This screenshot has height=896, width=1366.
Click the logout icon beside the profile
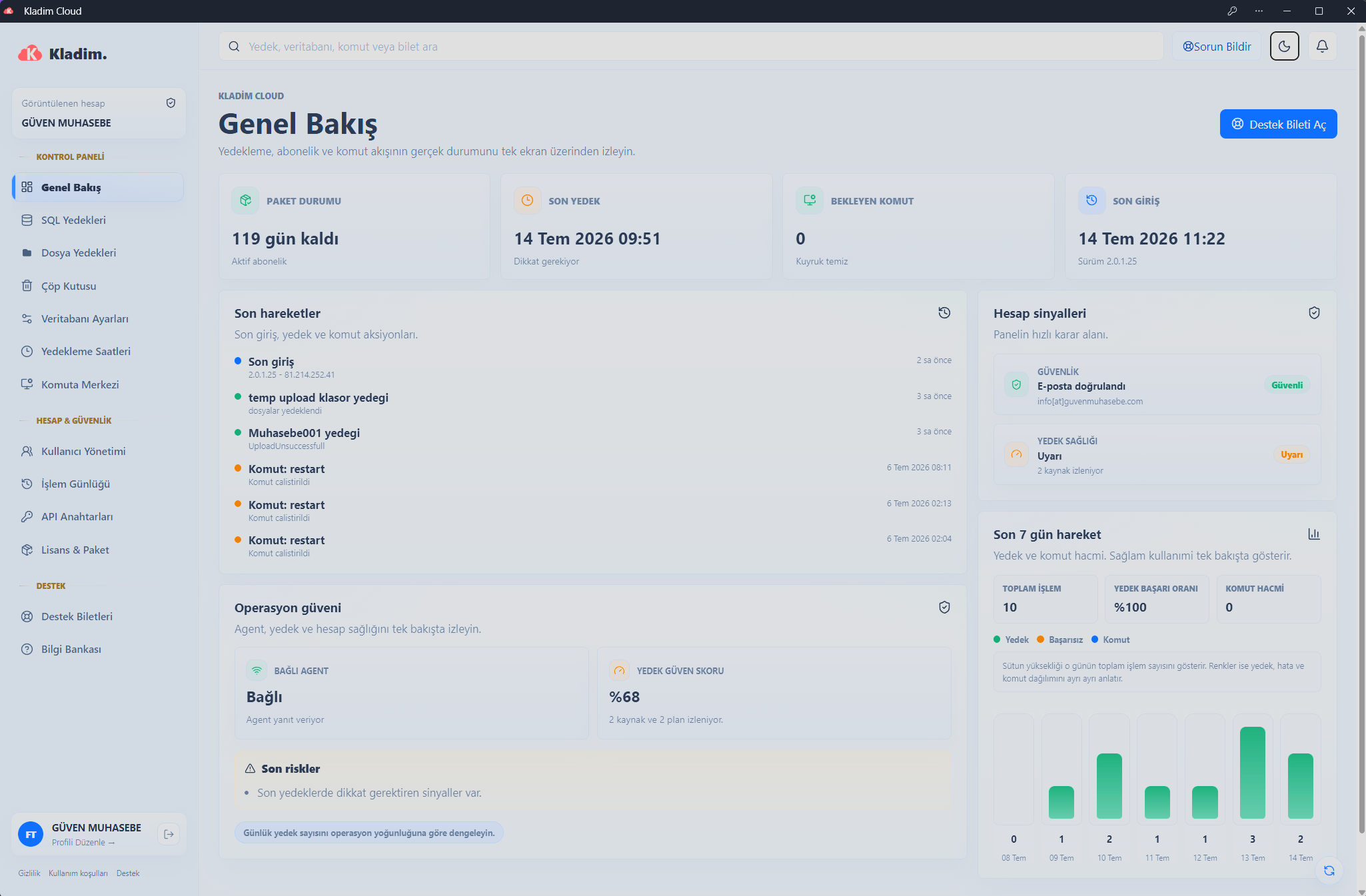click(169, 834)
